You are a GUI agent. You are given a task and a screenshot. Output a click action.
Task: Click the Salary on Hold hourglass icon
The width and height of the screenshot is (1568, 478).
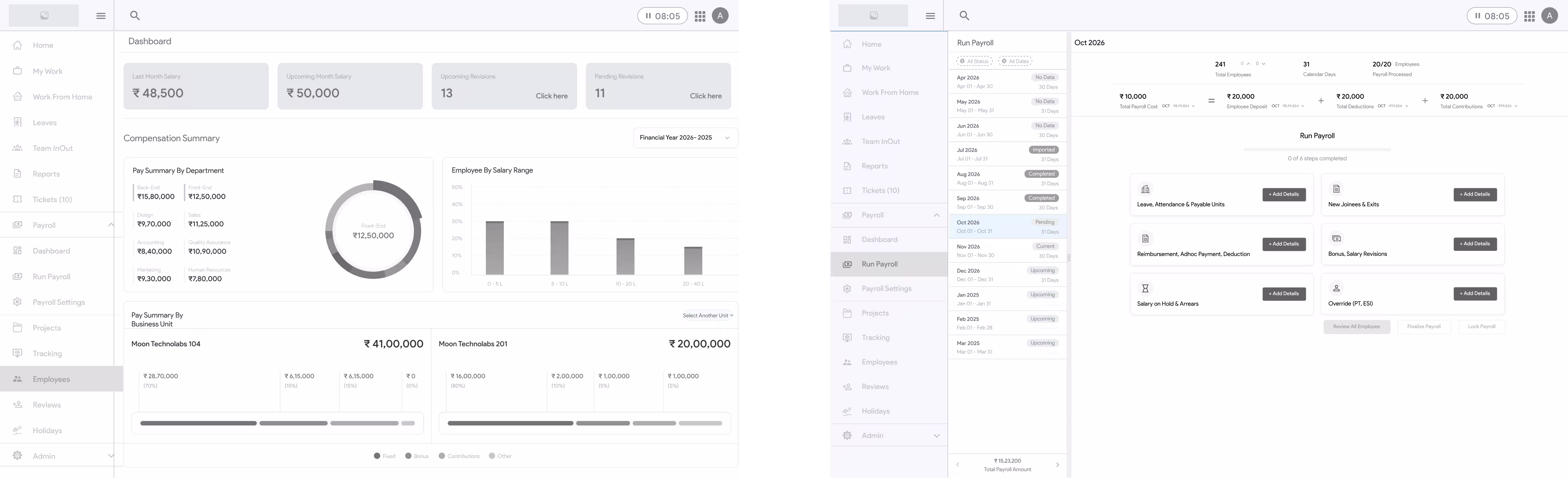tap(1145, 288)
